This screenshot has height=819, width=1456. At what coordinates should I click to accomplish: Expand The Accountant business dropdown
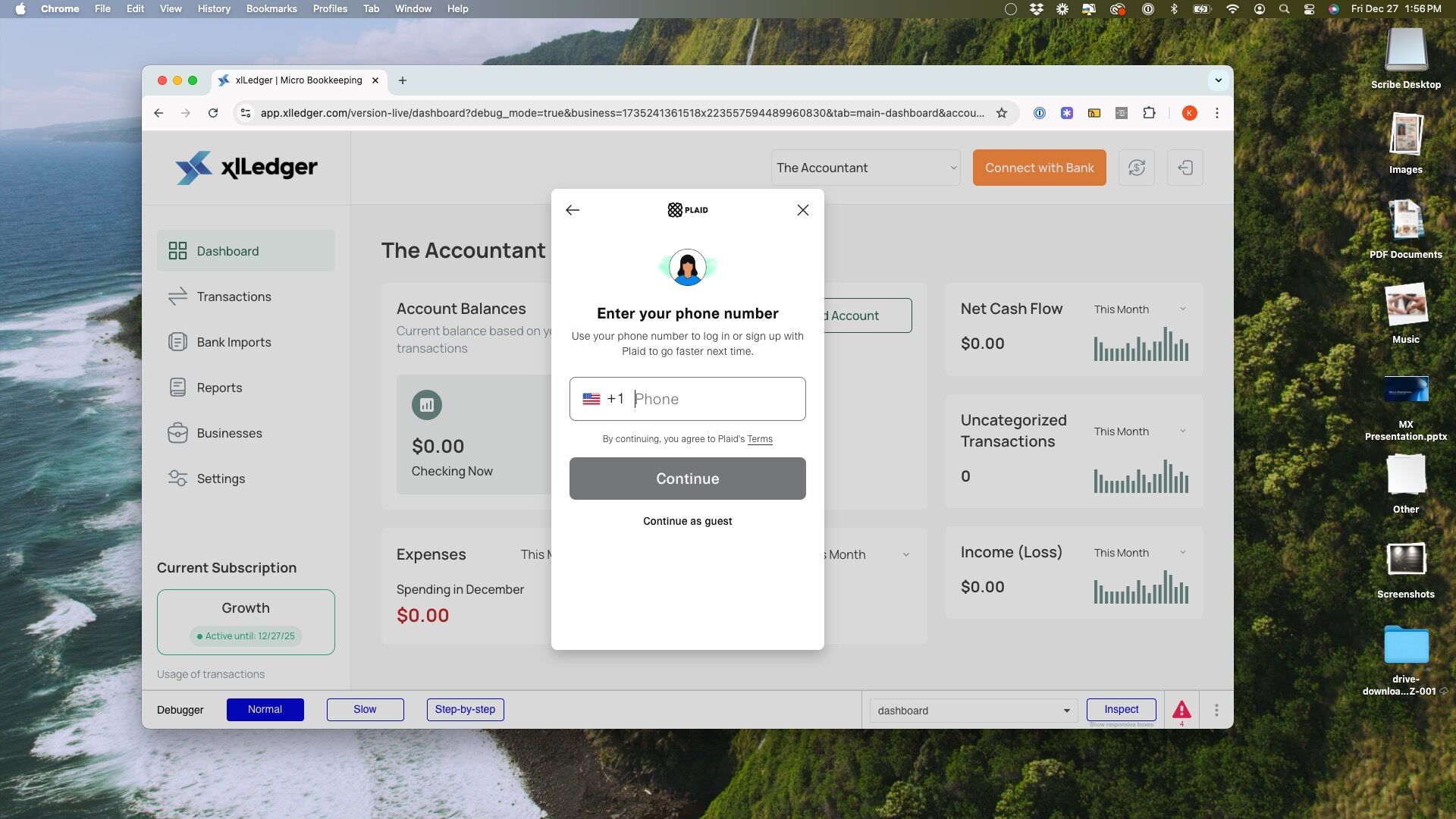pyautogui.click(x=865, y=168)
